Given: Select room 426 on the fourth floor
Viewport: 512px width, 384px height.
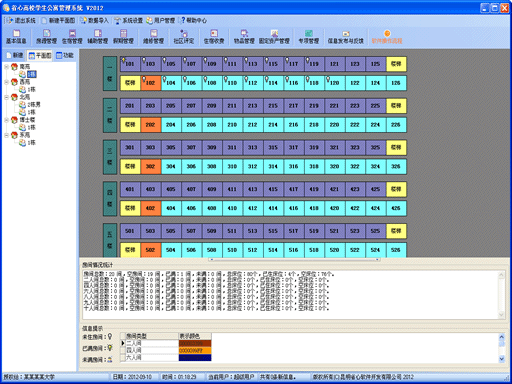Looking at the screenshot, I should (396, 208).
